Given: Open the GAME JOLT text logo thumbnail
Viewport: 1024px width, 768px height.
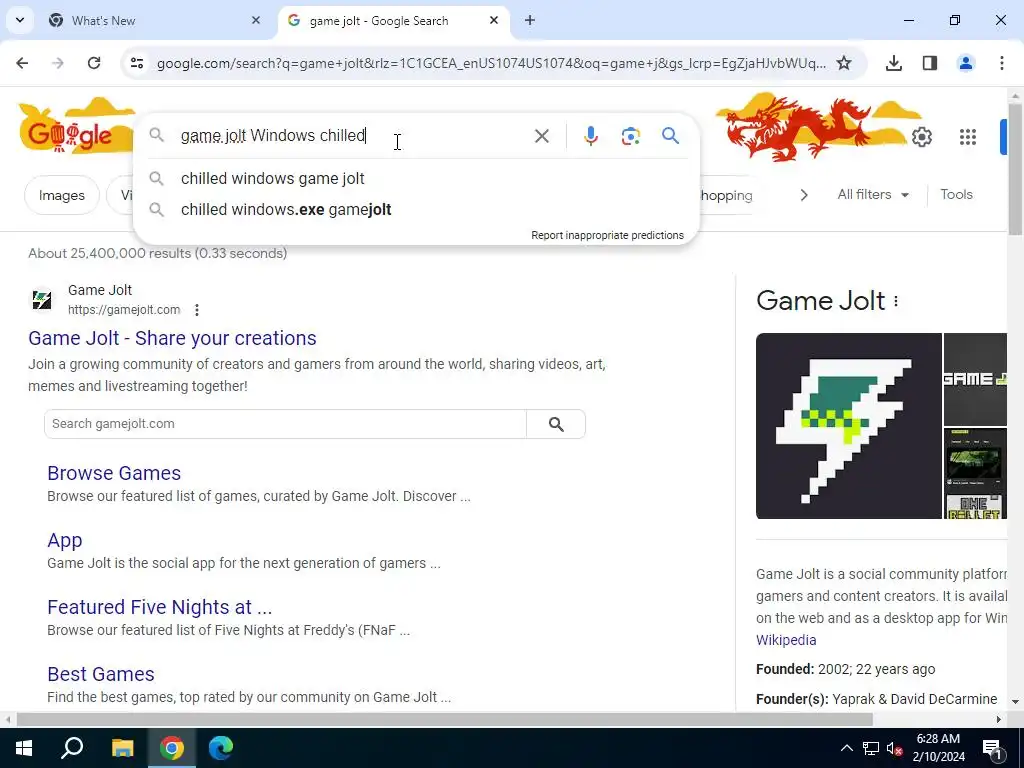Looking at the screenshot, I should [x=975, y=379].
